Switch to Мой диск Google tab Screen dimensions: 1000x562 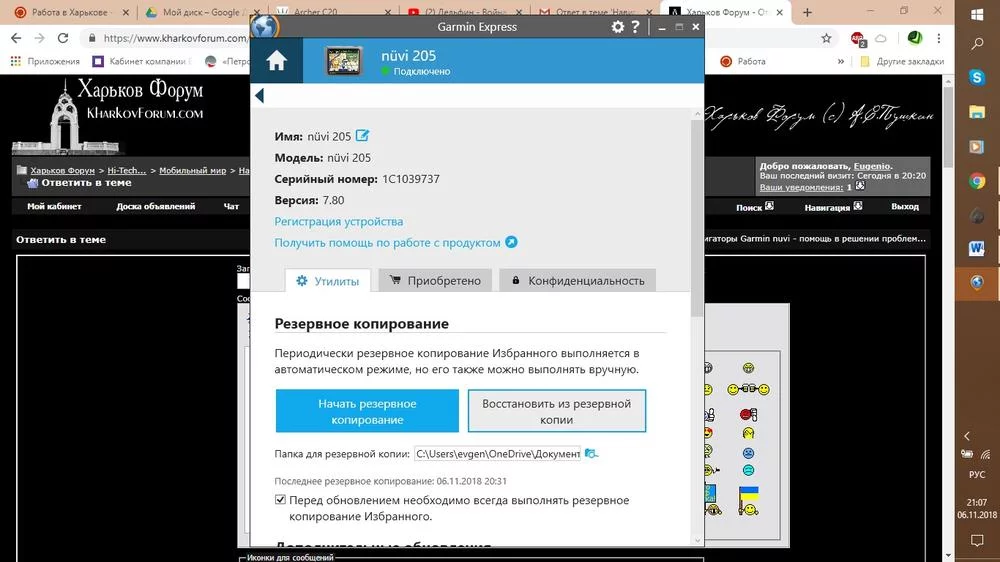pos(201,12)
